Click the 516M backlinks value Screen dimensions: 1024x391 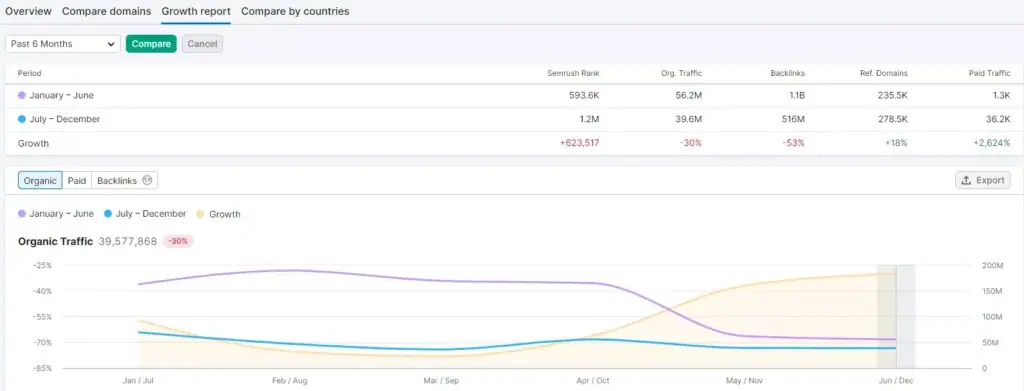(x=793, y=119)
